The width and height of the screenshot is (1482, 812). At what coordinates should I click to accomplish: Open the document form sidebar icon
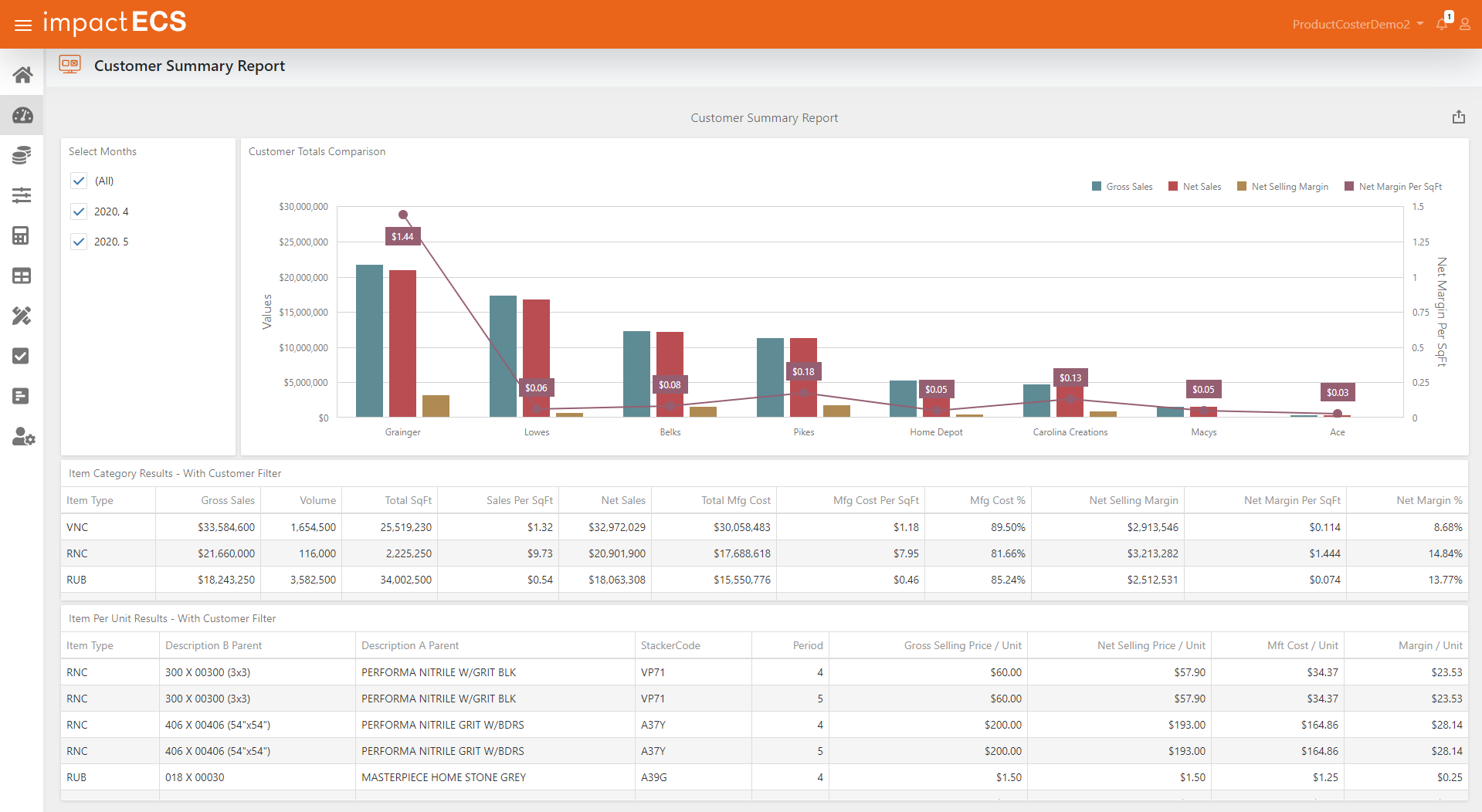[21, 396]
